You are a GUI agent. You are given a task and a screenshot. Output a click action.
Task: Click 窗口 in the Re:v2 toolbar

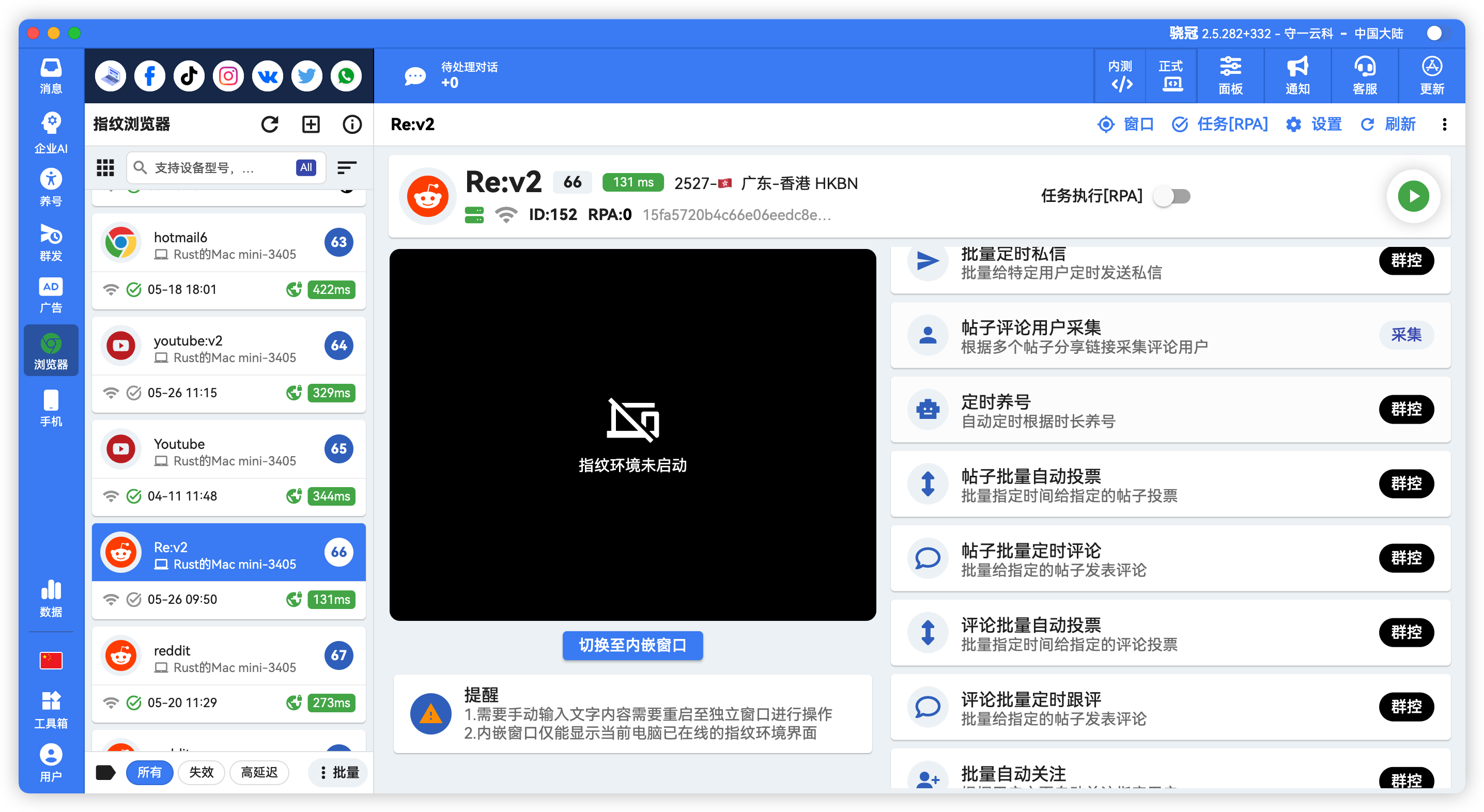(1126, 124)
